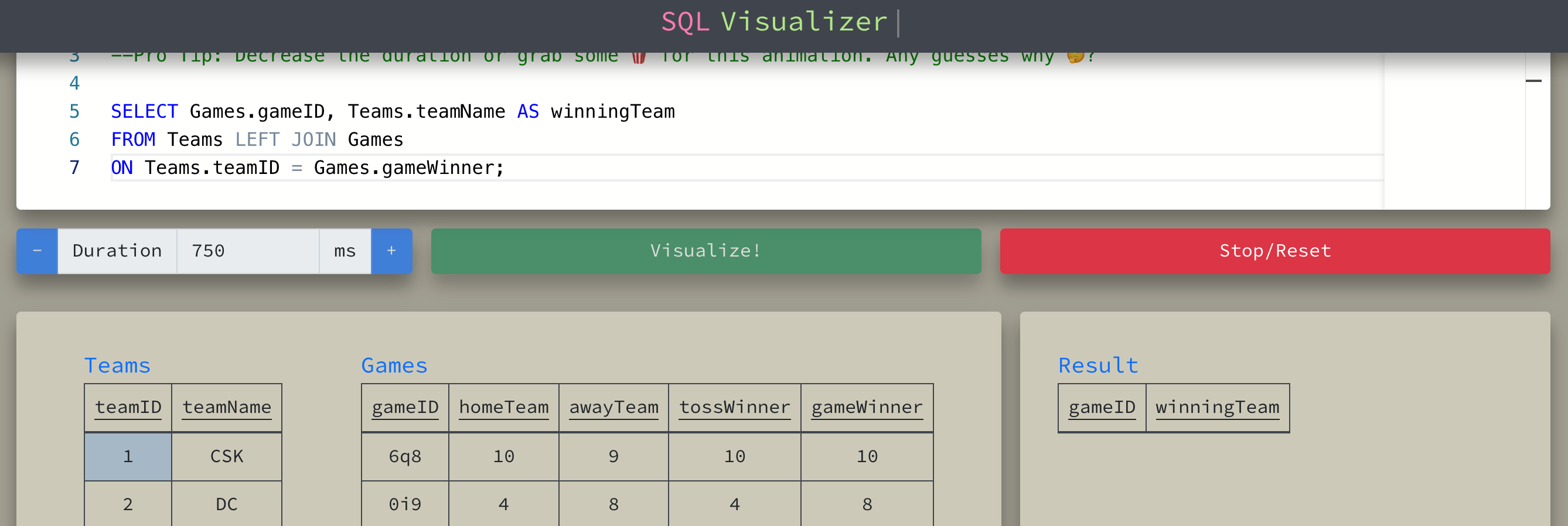Click the Result table heading
The height and width of the screenshot is (526, 1568).
click(x=1098, y=366)
